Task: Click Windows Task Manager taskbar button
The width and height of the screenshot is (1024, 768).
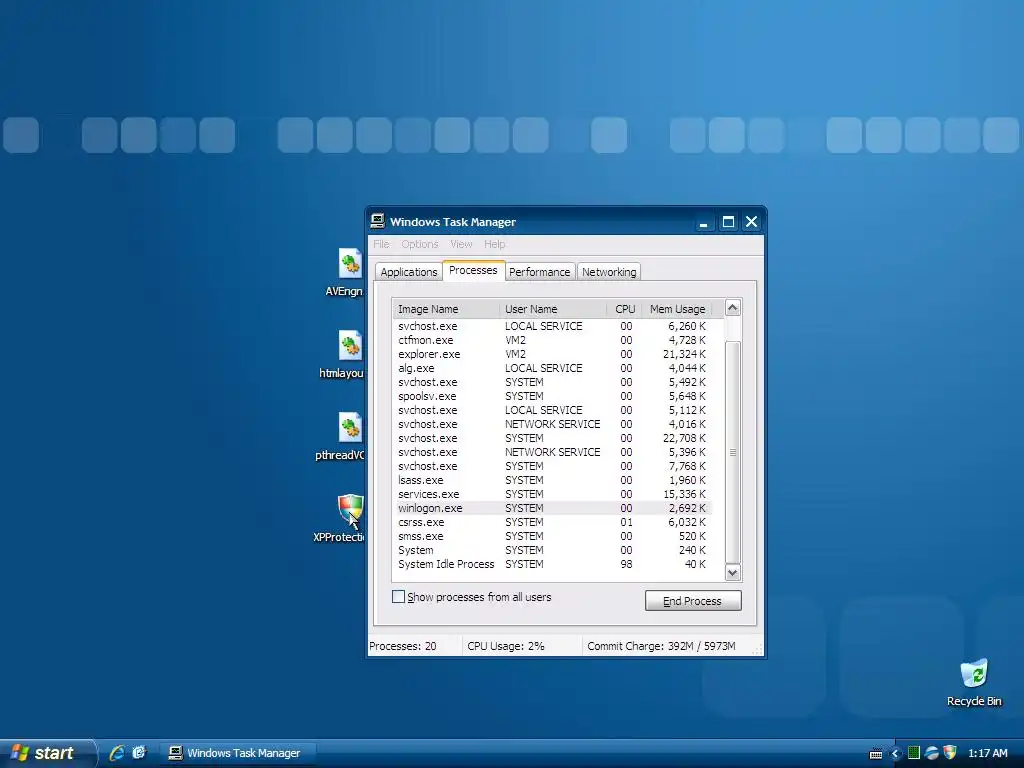Action: point(238,754)
